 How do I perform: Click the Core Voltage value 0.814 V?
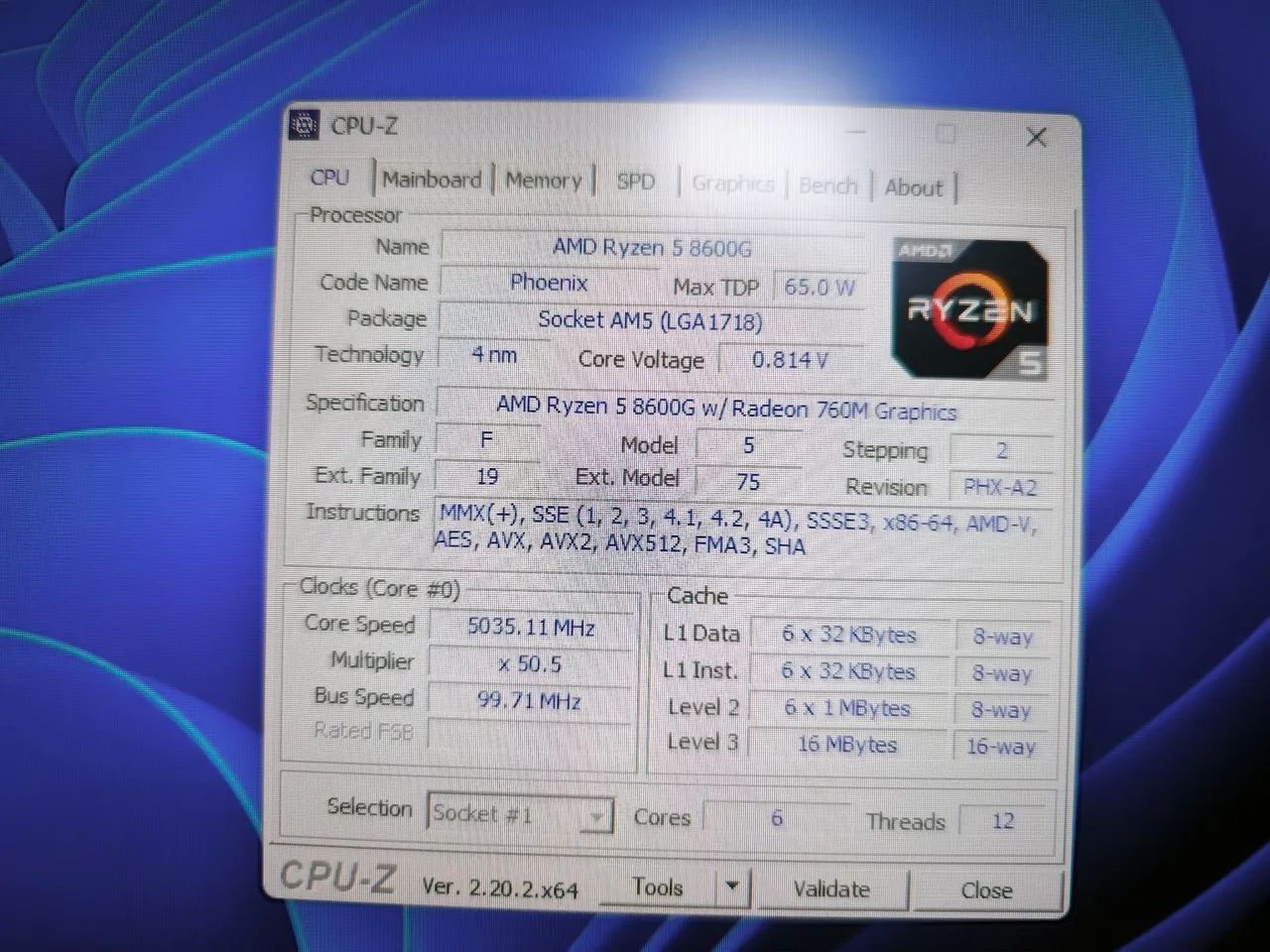(x=790, y=360)
